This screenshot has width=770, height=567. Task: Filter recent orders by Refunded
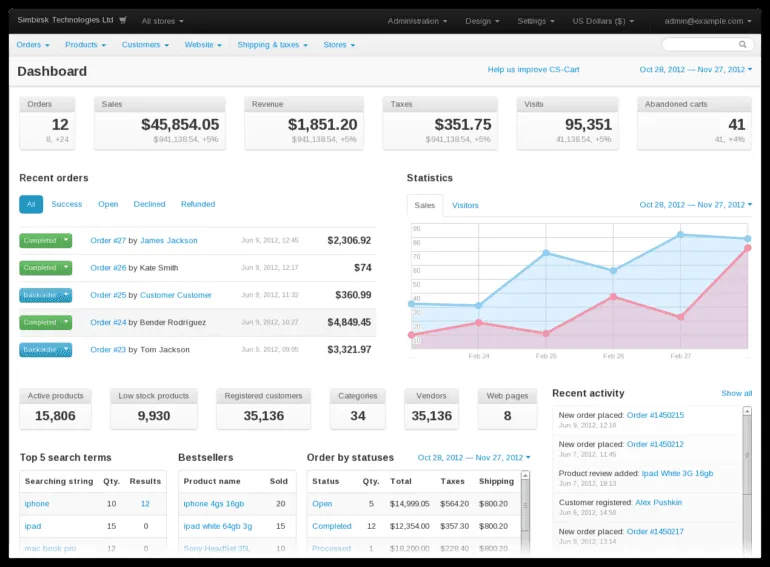(198, 204)
